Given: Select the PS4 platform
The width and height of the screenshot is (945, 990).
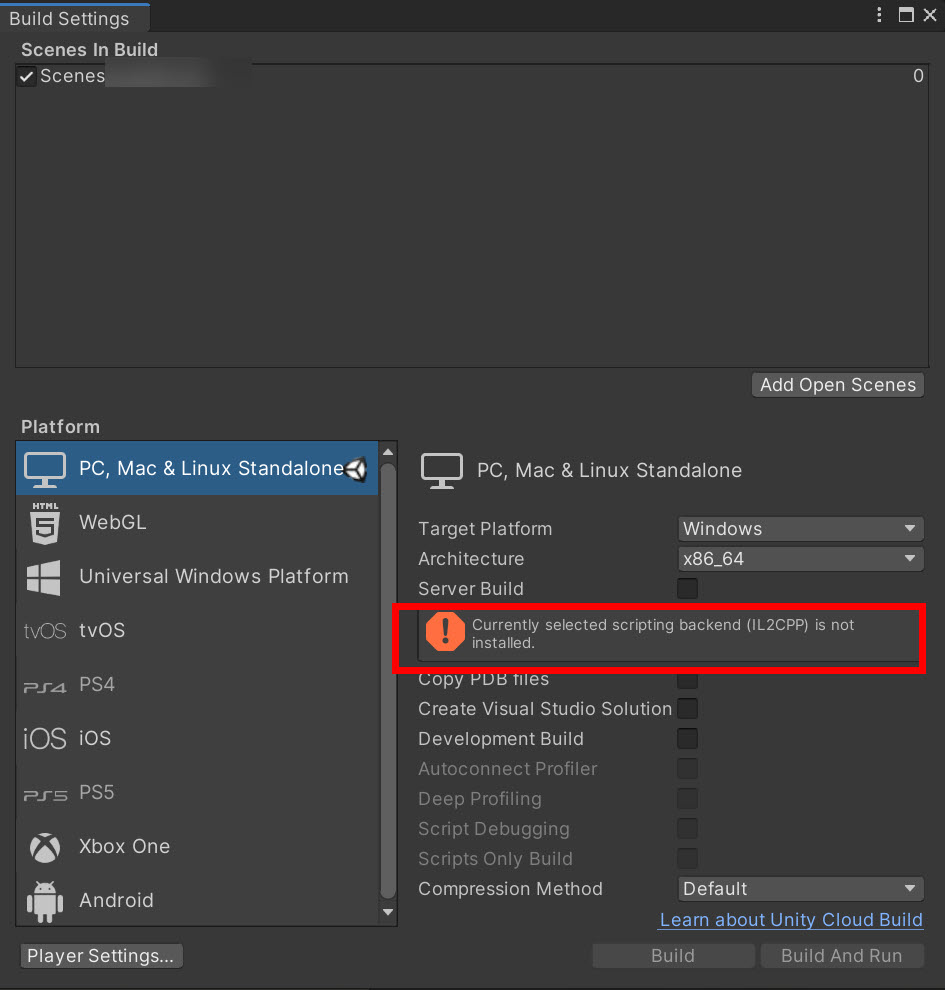Looking at the screenshot, I should point(197,684).
